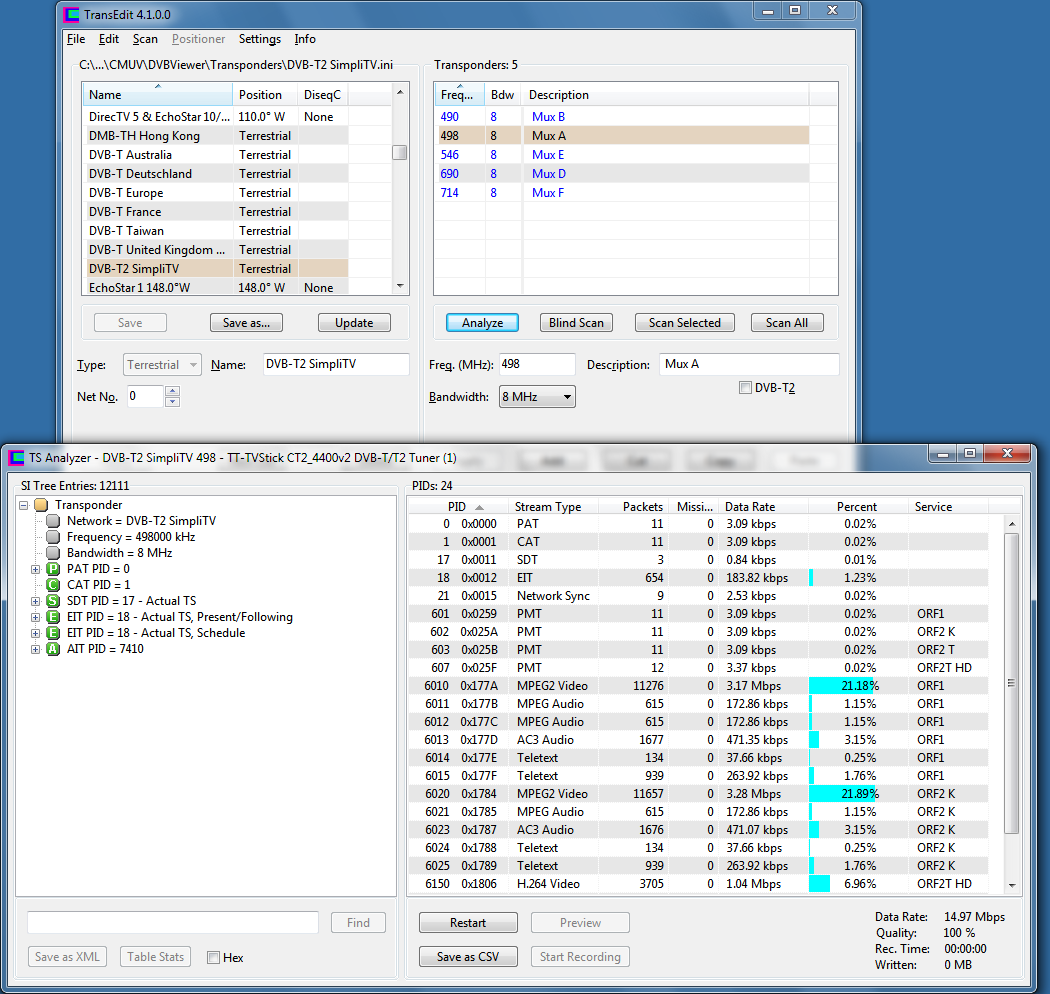
Task: Expand the PAT PID = 0 tree node
Action: tap(37, 569)
